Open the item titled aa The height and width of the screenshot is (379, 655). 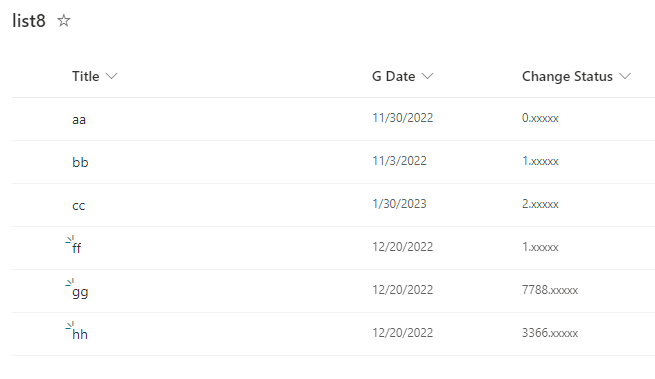[x=79, y=120]
